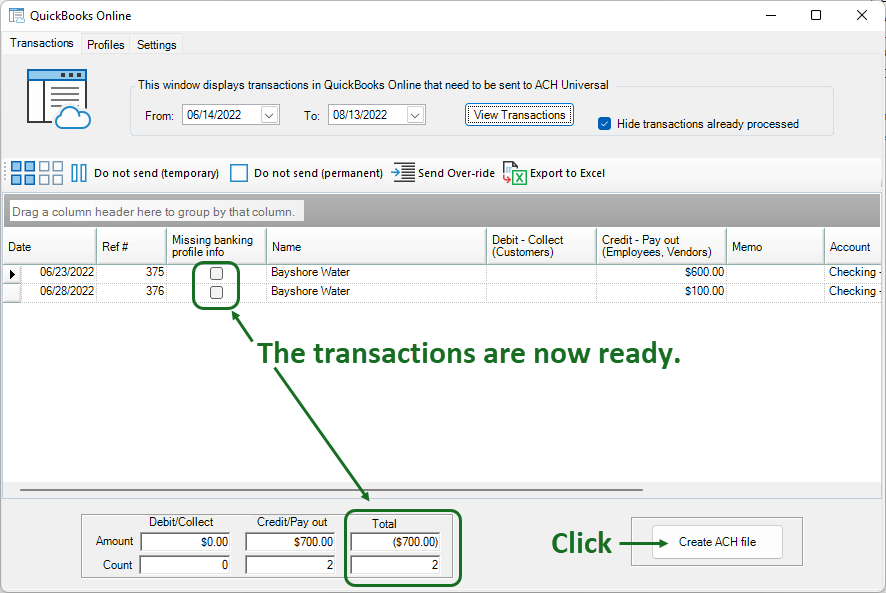
Task: Sort by the Name column header
Action: click(376, 246)
